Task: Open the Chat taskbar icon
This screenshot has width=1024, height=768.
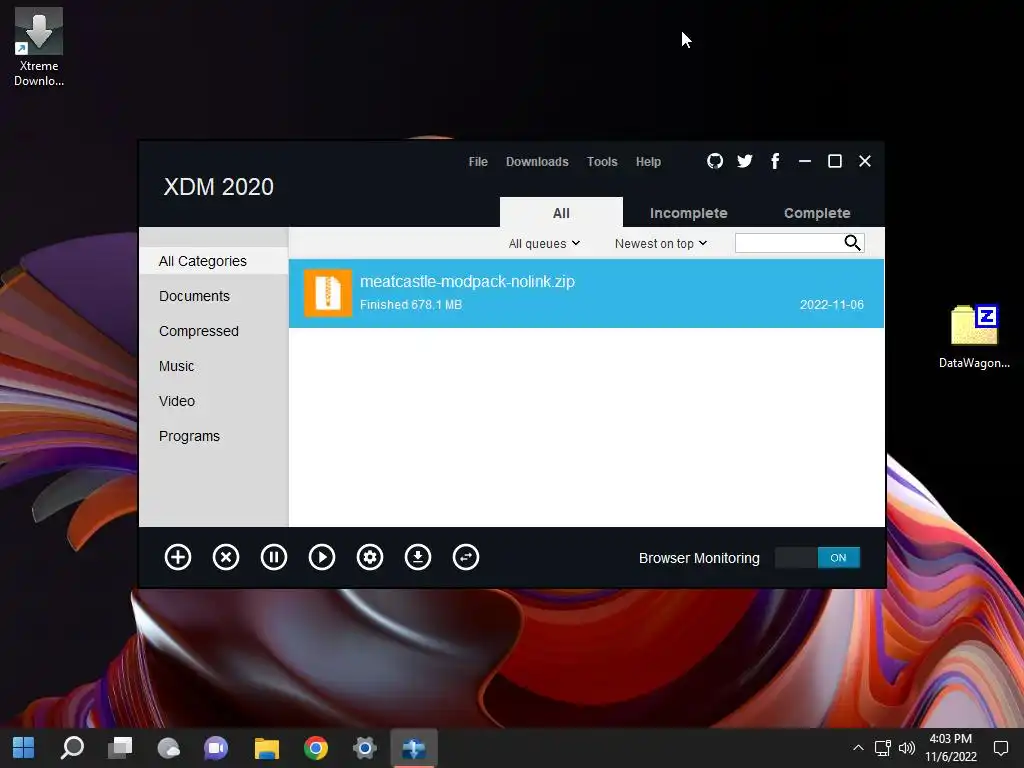Action: [x=217, y=748]
